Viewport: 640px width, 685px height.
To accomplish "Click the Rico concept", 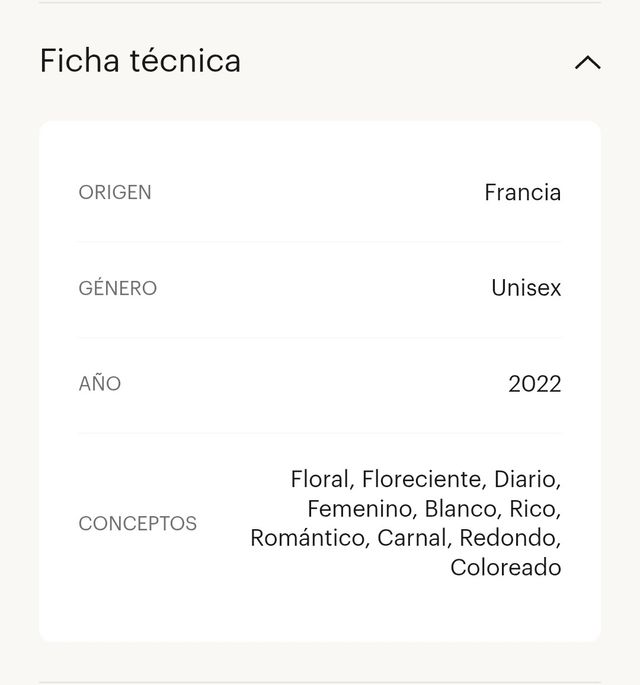I will click(x=534, y=509).
